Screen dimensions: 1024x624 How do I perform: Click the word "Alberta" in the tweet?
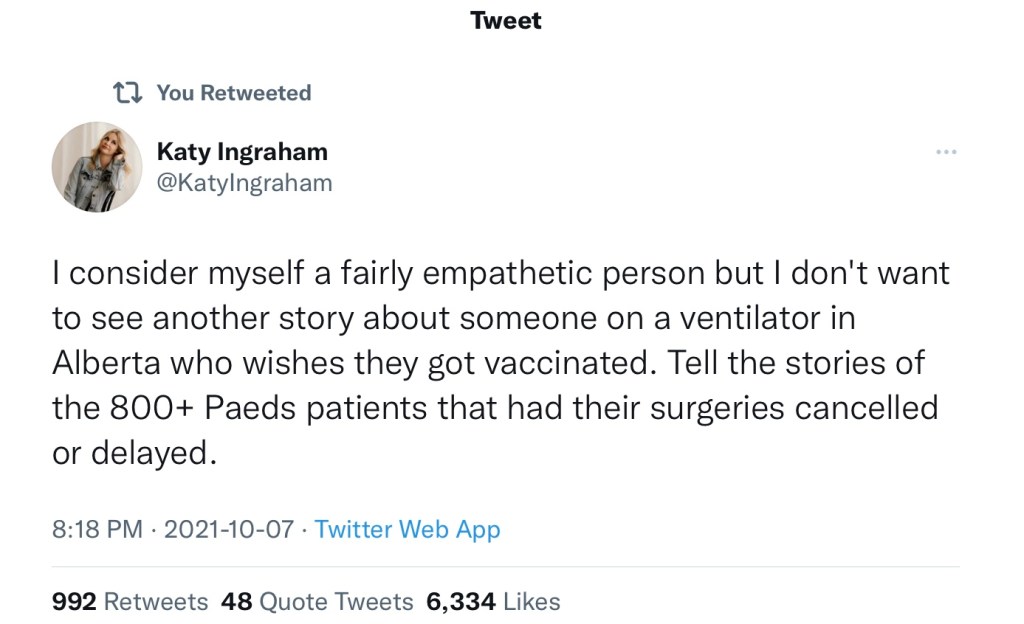(106, 362)
